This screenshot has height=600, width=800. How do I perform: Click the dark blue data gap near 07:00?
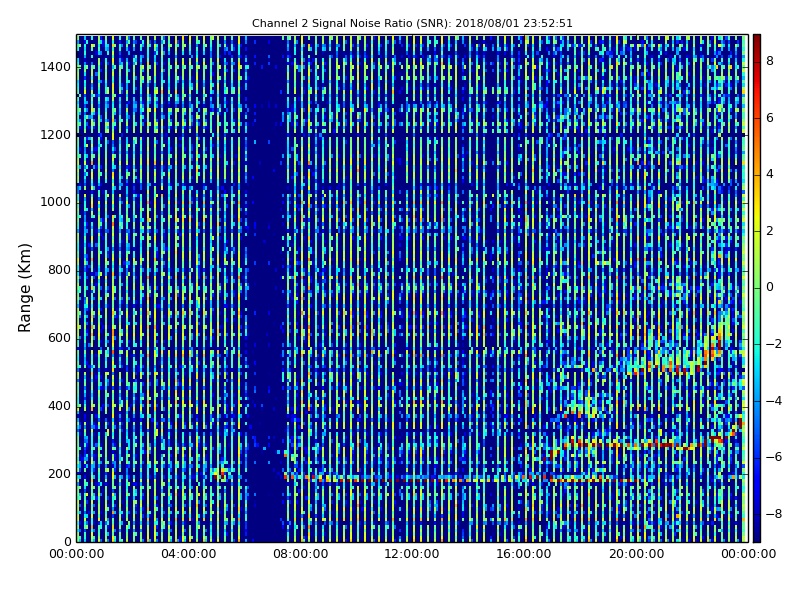[x=265, y=288]
